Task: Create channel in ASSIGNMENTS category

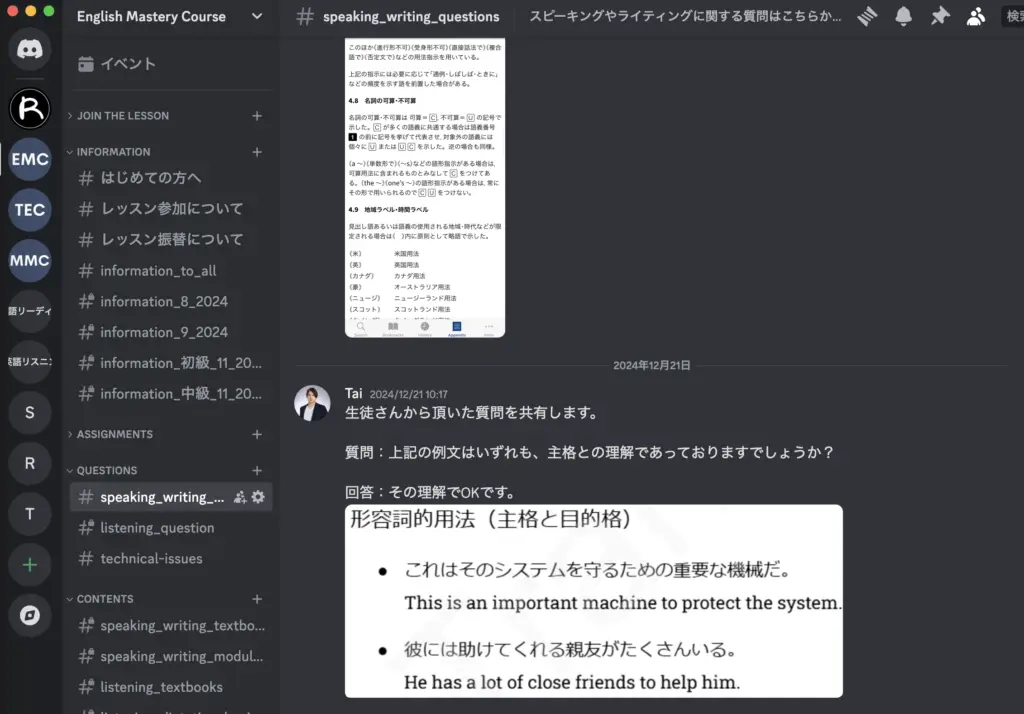Action: click(257, 434)
